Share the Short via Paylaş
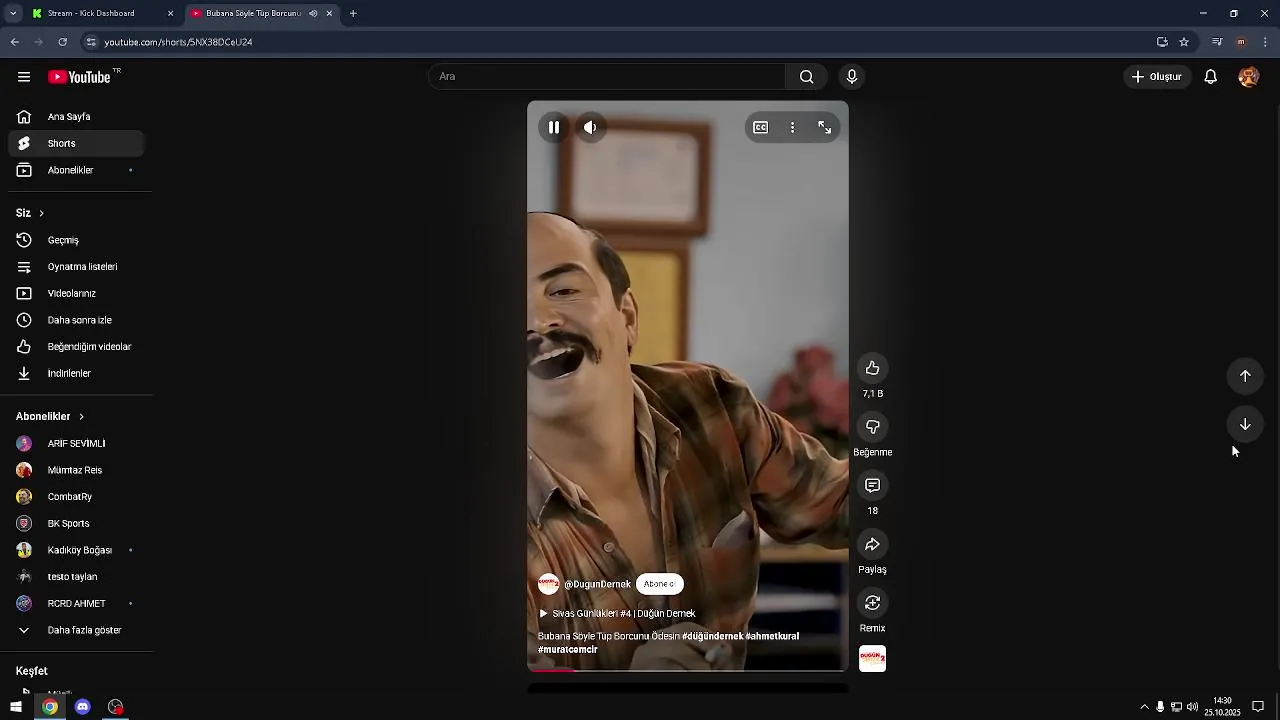The image size is (1280, 720). (x=872, y=544)
